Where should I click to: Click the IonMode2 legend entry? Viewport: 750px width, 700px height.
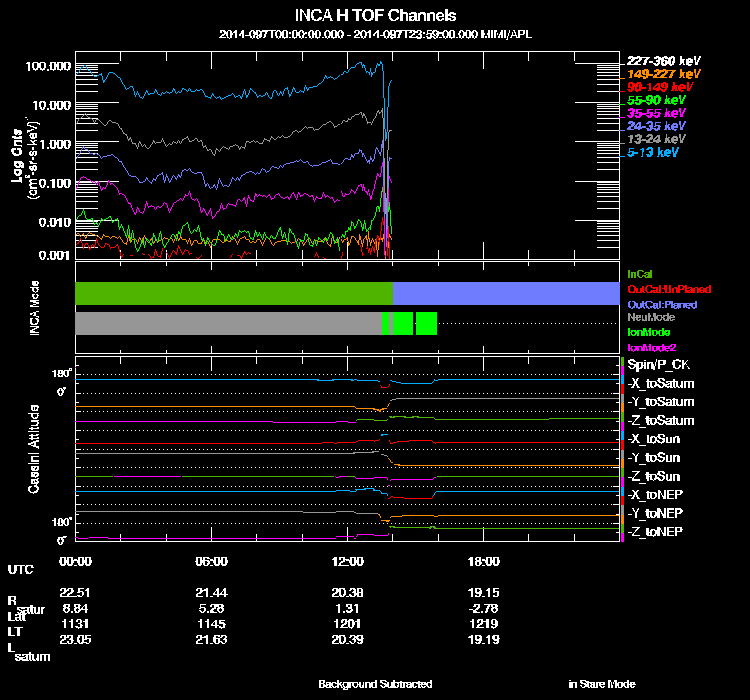[x=652, y=347]
